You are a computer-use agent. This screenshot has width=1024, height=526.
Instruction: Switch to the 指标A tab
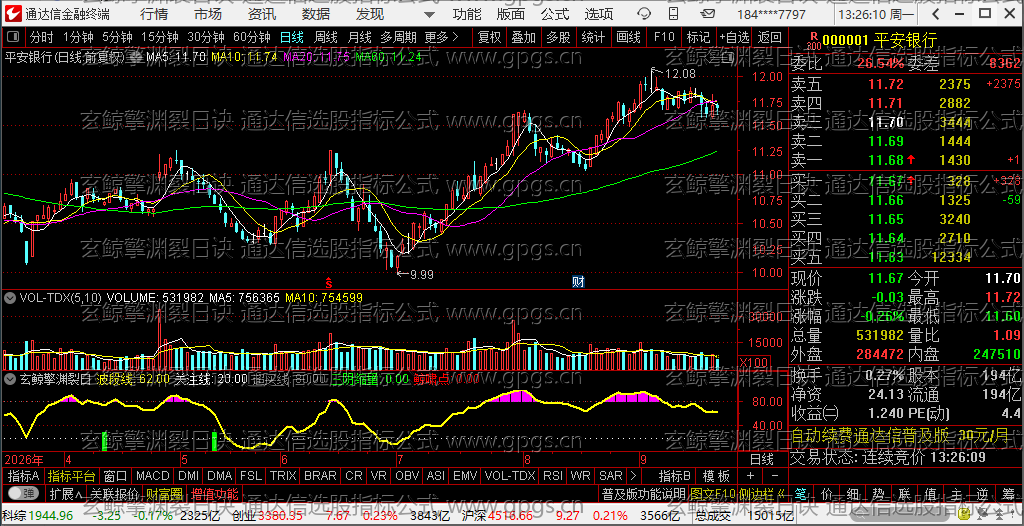tap(24, 476)
